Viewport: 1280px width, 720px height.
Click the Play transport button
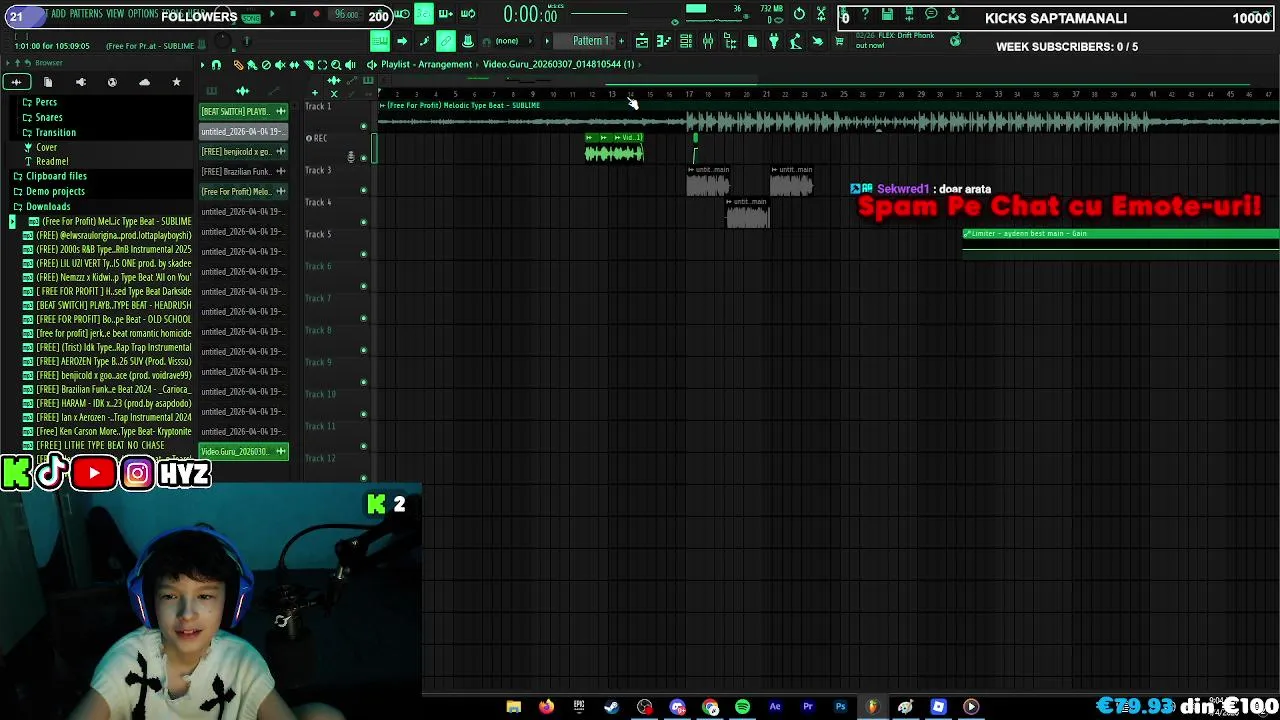272,15
